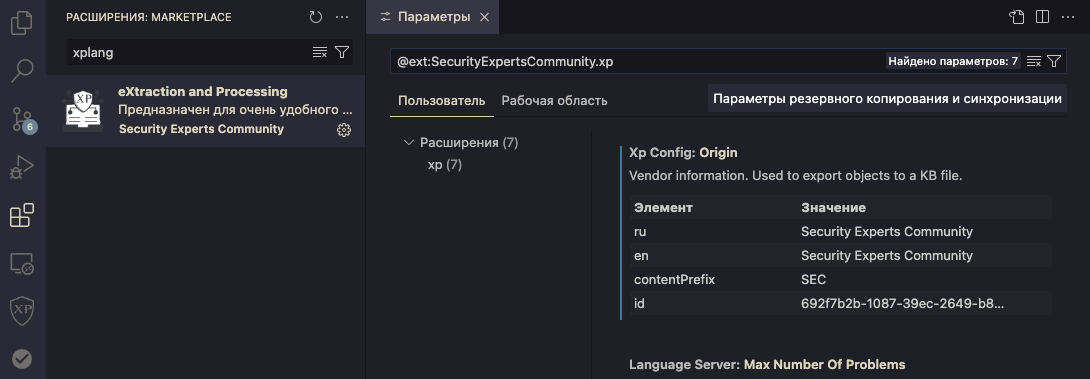Open settings JSON file icon
This screenshot has width=1090, height=379.
[1017, 17]
